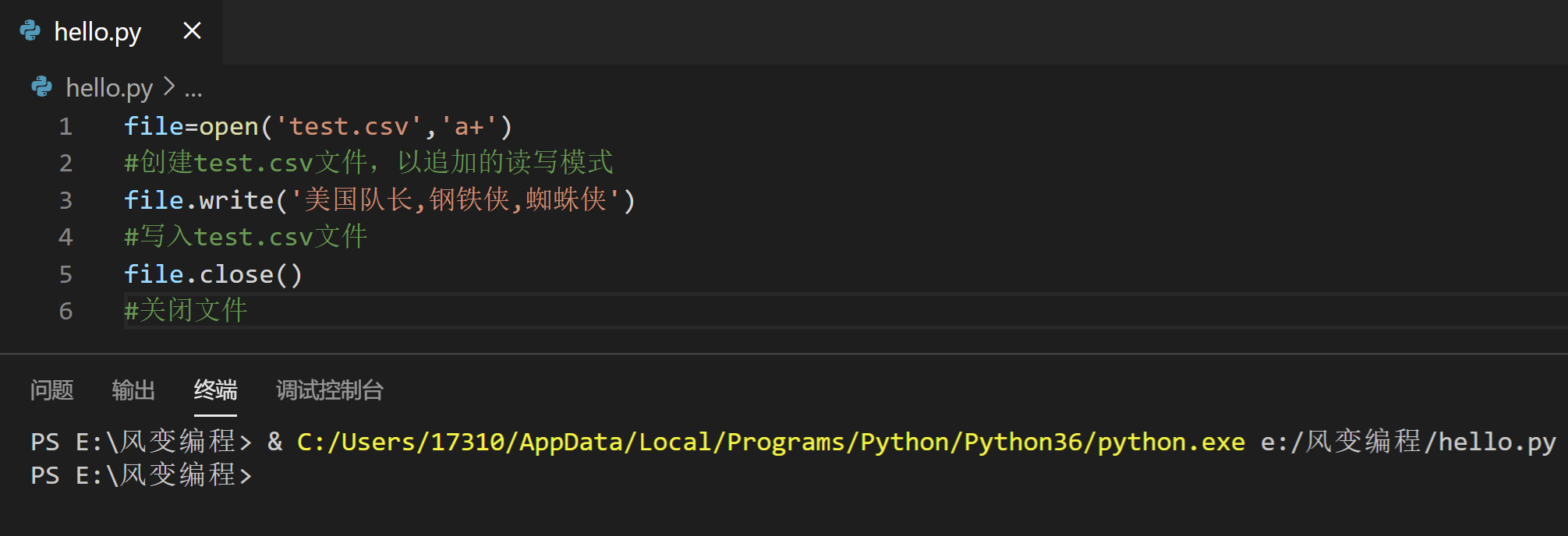Viewport: 1568px width, 536px height.
Task: Click the open function call in line 1
Action: [x=228, y=126]
